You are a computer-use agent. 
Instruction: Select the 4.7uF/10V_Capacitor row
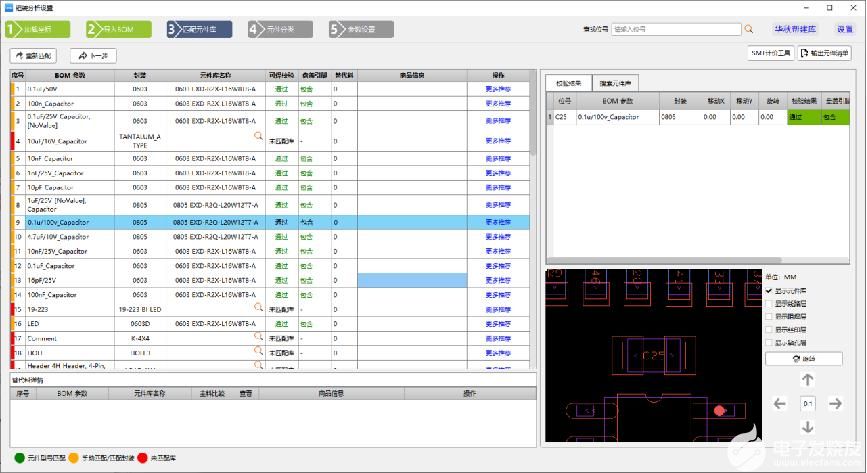point(270,237)
